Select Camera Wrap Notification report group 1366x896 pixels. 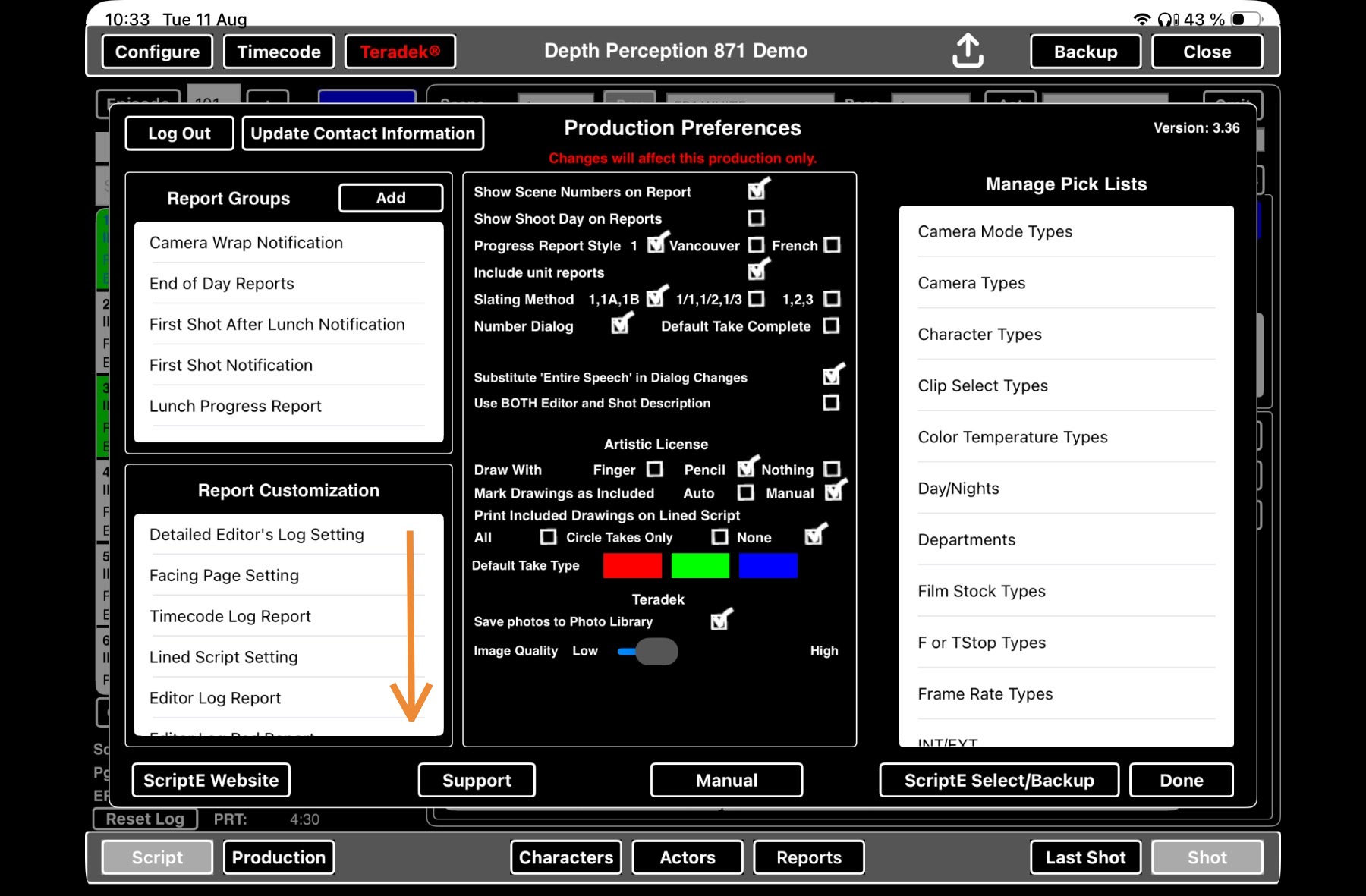288,243
